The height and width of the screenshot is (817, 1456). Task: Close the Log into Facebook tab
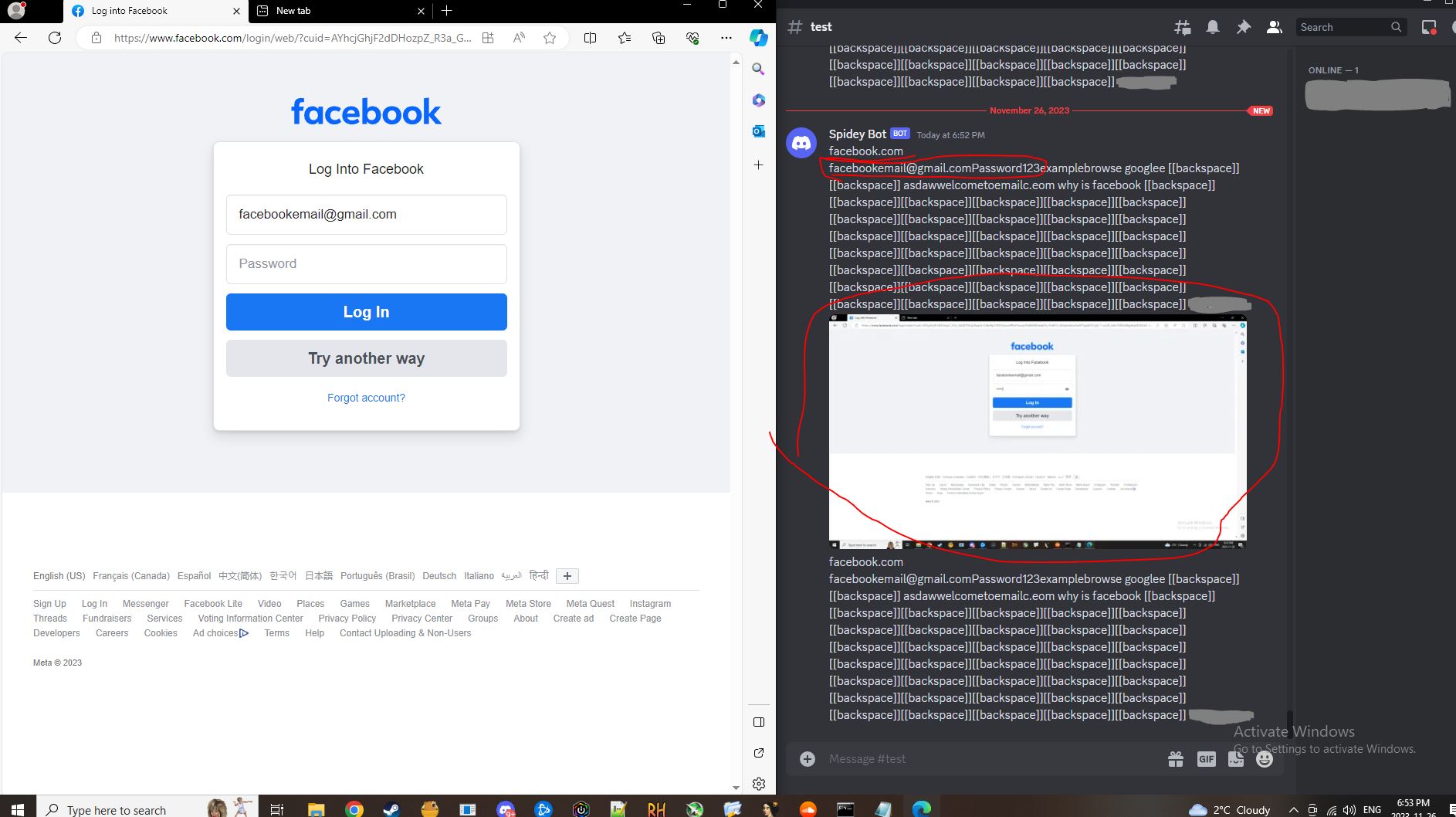coord(236,11)
